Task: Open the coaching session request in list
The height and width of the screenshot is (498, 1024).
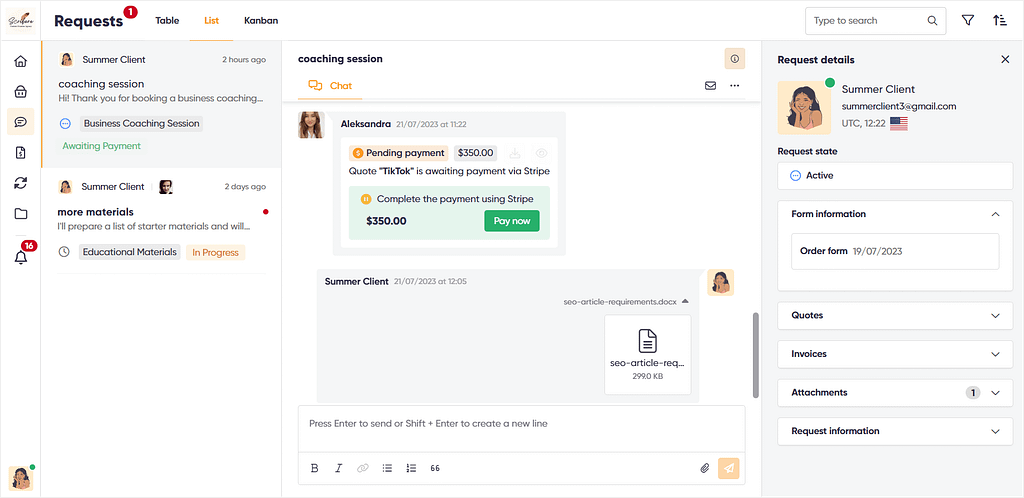Action: click(161, 104)
